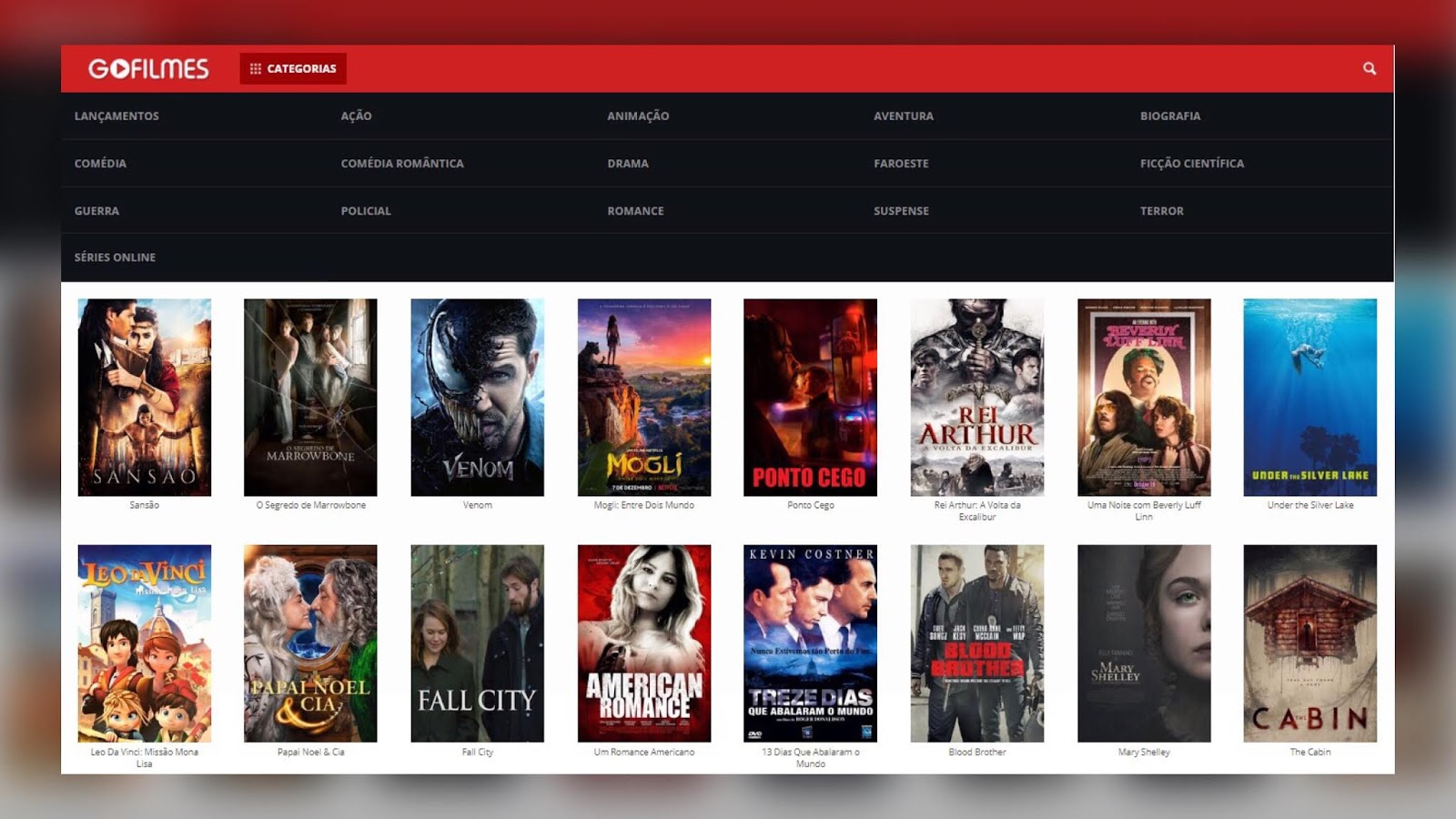This screenshot has height=819, width=1456.
Task: Select the Beverly Luff Linn poster
Action: point(1144,398)
